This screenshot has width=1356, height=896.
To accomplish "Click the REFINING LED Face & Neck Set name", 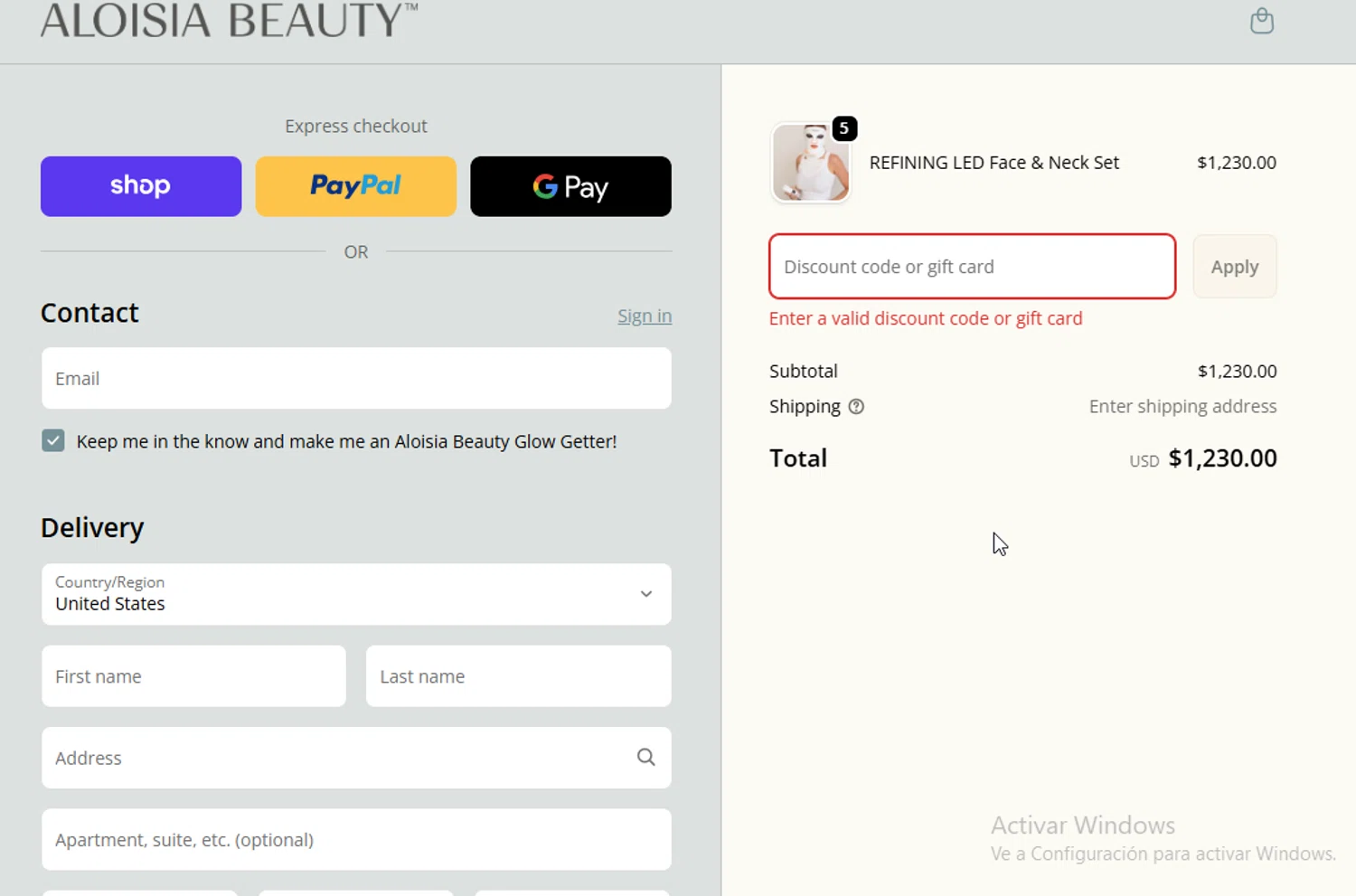I will 994,163.
